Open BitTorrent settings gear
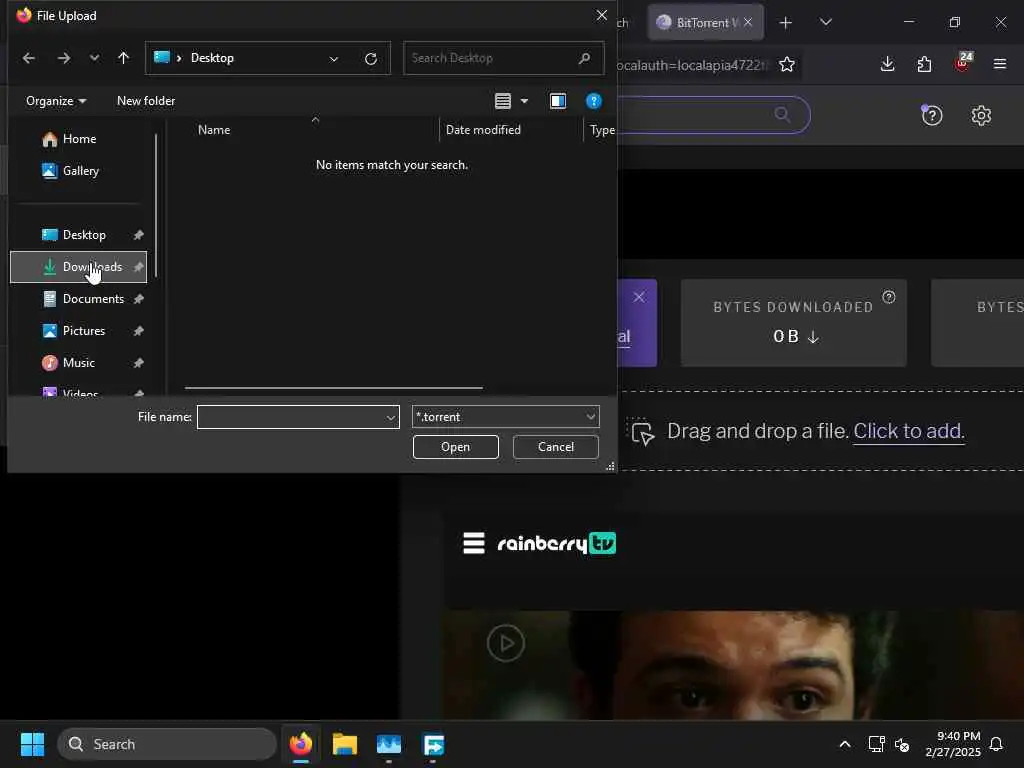The width and height of the screenshot is (1024, 768). (x=981, y=116)
